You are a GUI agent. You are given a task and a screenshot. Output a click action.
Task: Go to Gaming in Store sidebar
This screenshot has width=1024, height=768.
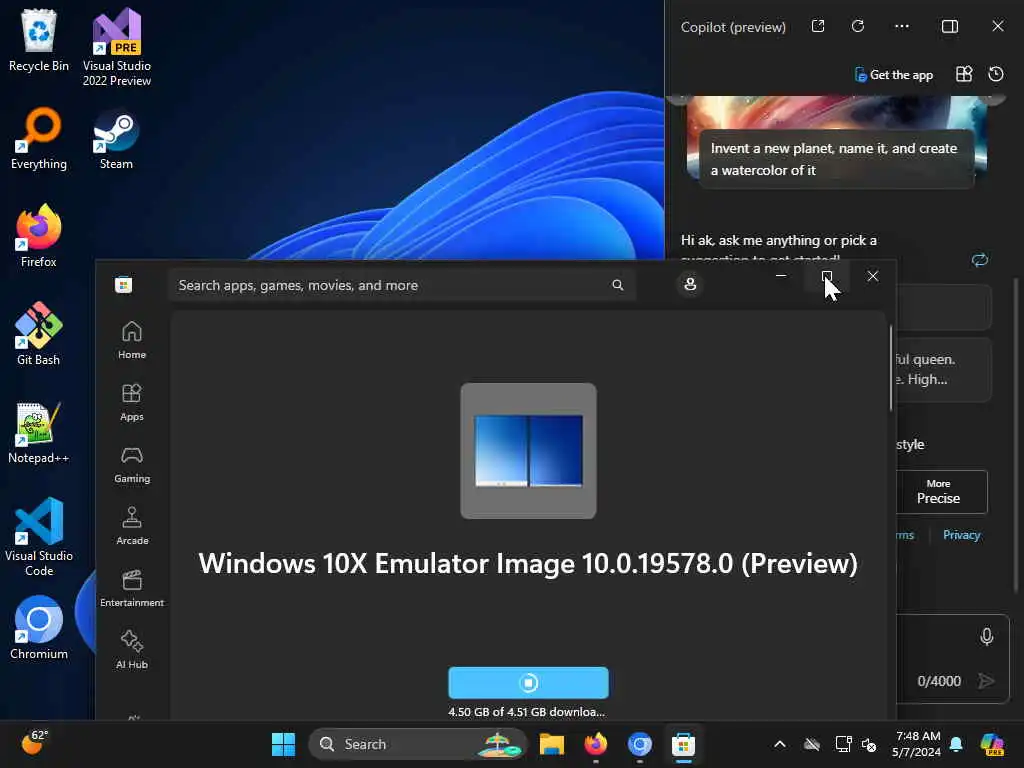132,464
